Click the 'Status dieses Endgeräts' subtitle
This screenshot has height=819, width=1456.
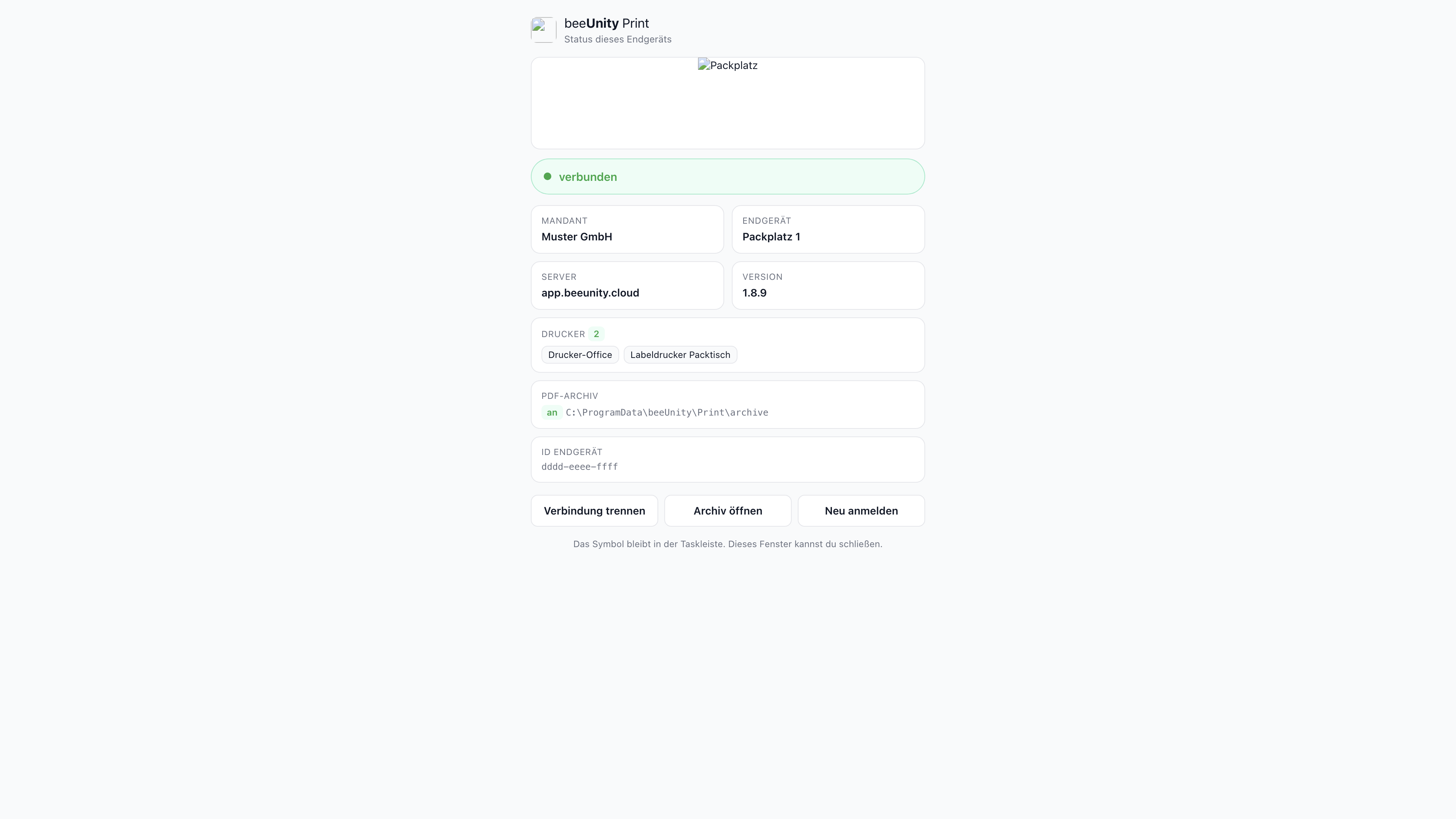point(618,39)
